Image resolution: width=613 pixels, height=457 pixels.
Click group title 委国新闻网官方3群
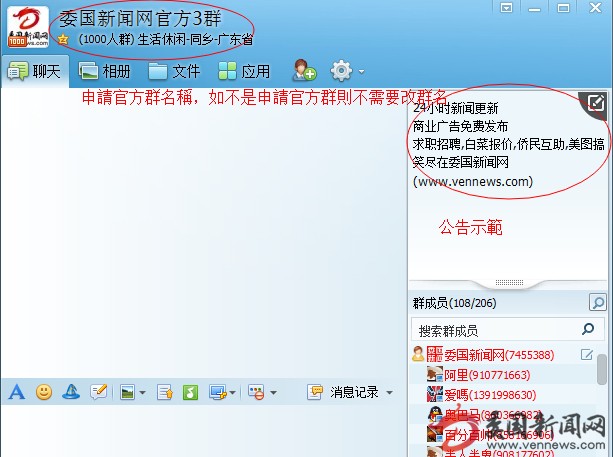[140, 19]
